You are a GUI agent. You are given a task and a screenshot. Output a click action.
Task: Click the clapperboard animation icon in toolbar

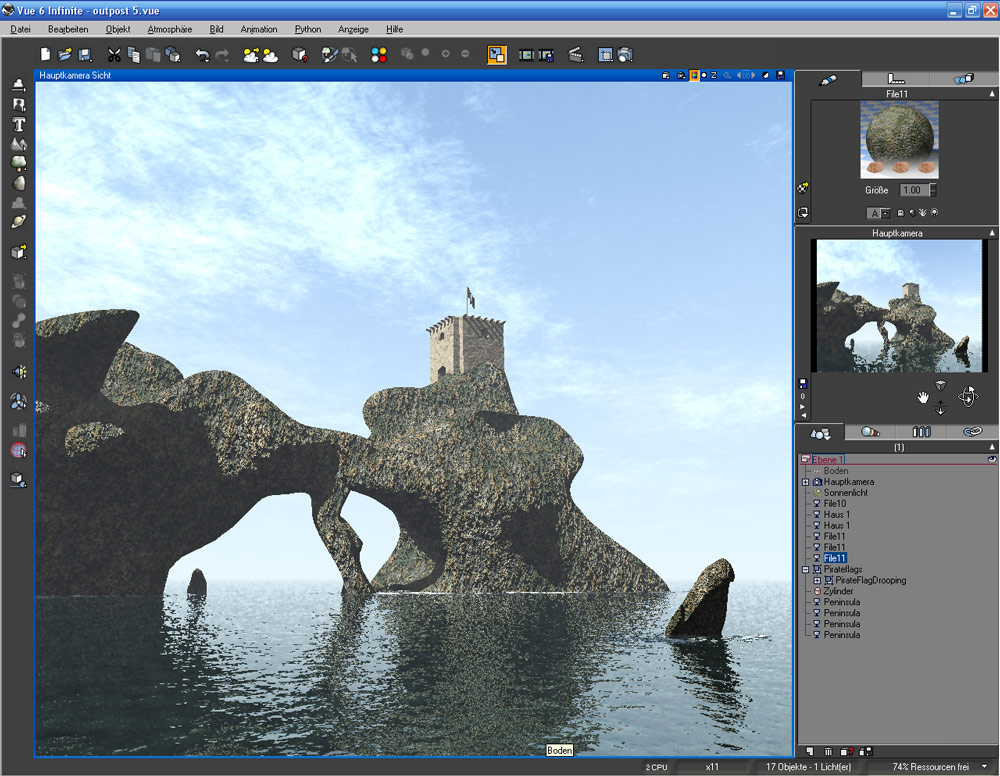coord(575,55)
